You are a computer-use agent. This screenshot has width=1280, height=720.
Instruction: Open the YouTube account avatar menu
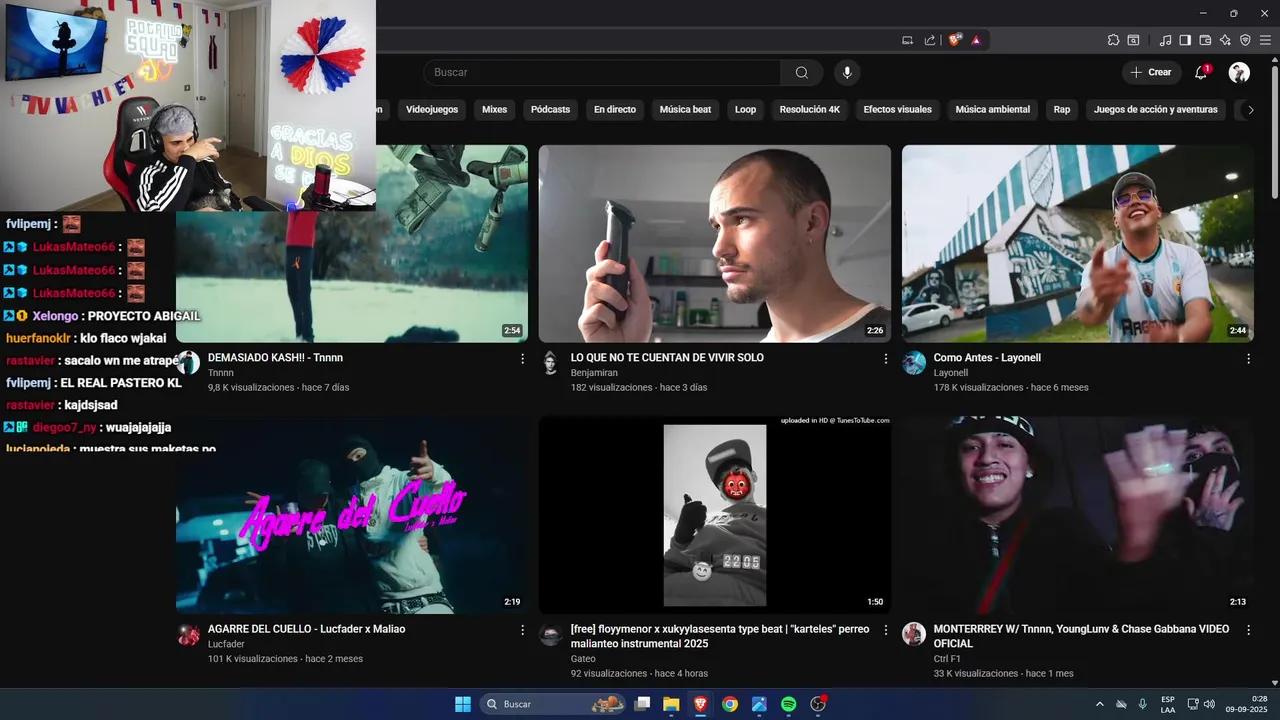[1239, 72]
